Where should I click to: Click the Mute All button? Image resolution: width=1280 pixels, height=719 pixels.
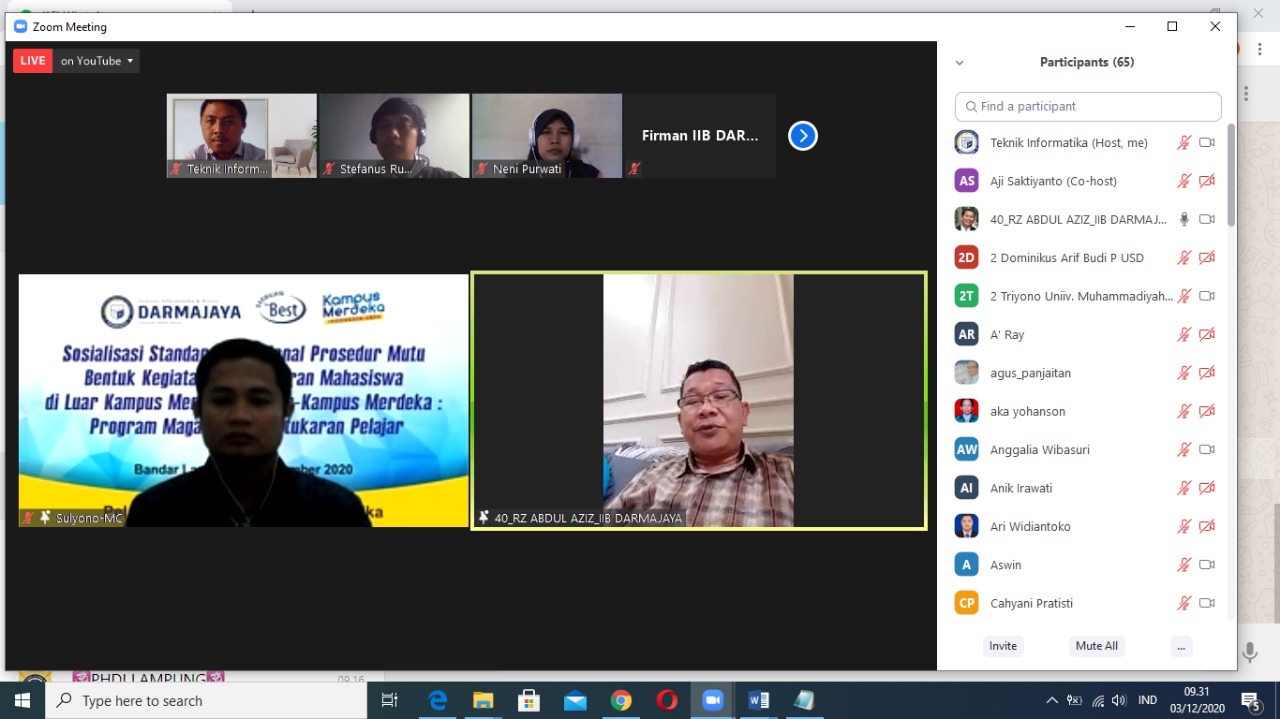click(x=1096, y=646)
